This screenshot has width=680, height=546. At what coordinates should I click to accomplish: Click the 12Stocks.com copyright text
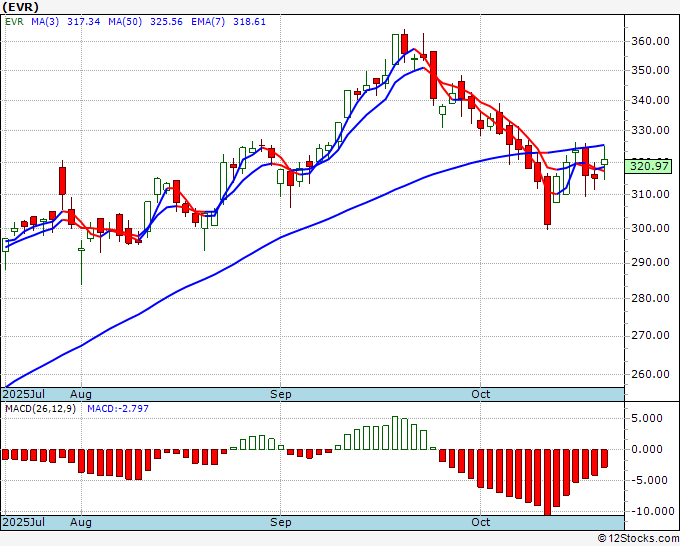pos(638,539)
